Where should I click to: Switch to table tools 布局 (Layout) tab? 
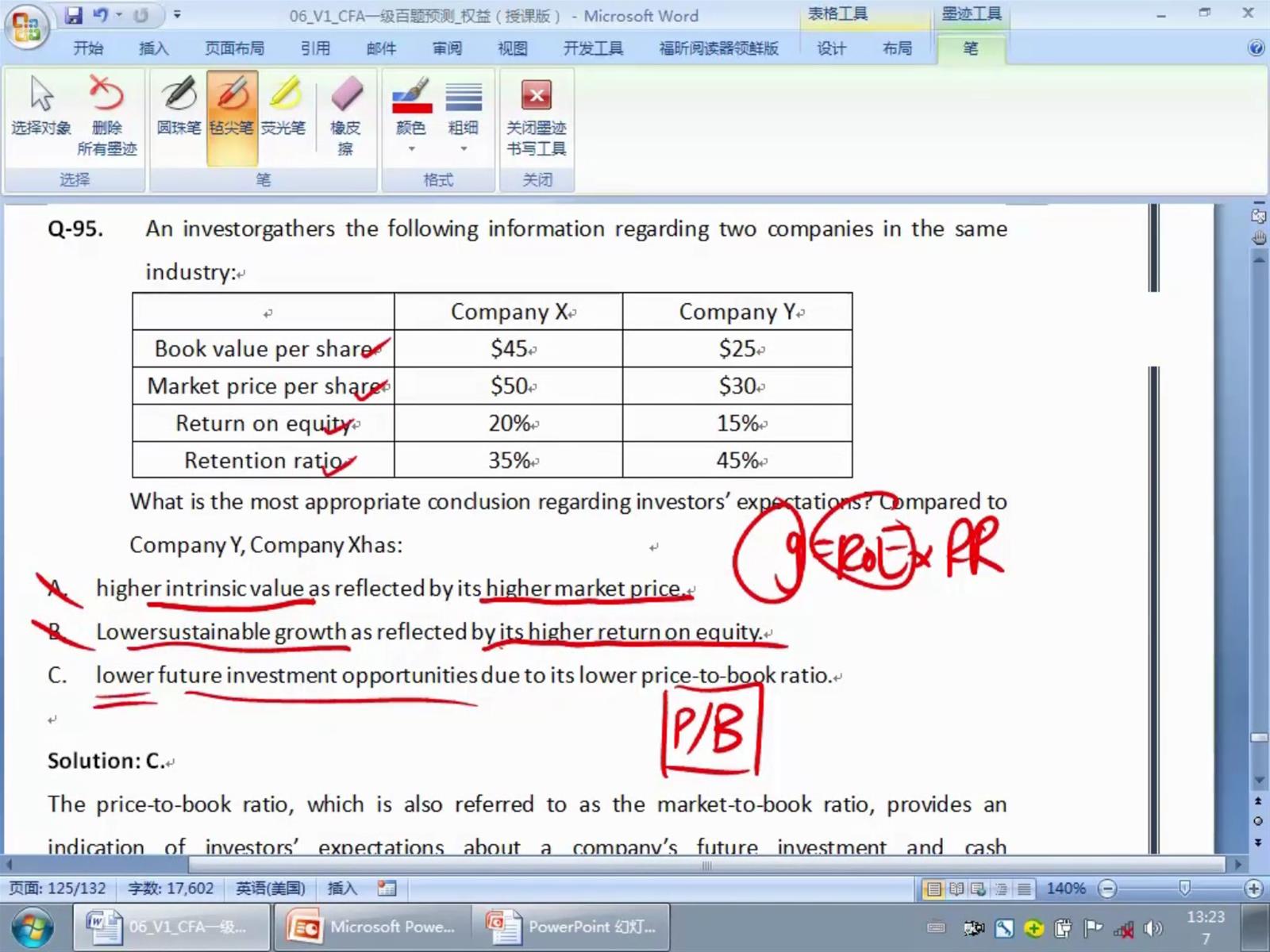coord(897,48)
